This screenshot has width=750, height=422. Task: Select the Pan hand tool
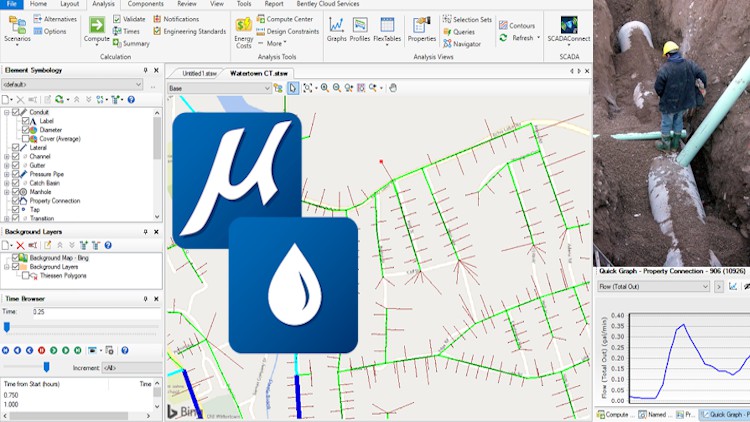click(393, 88)
